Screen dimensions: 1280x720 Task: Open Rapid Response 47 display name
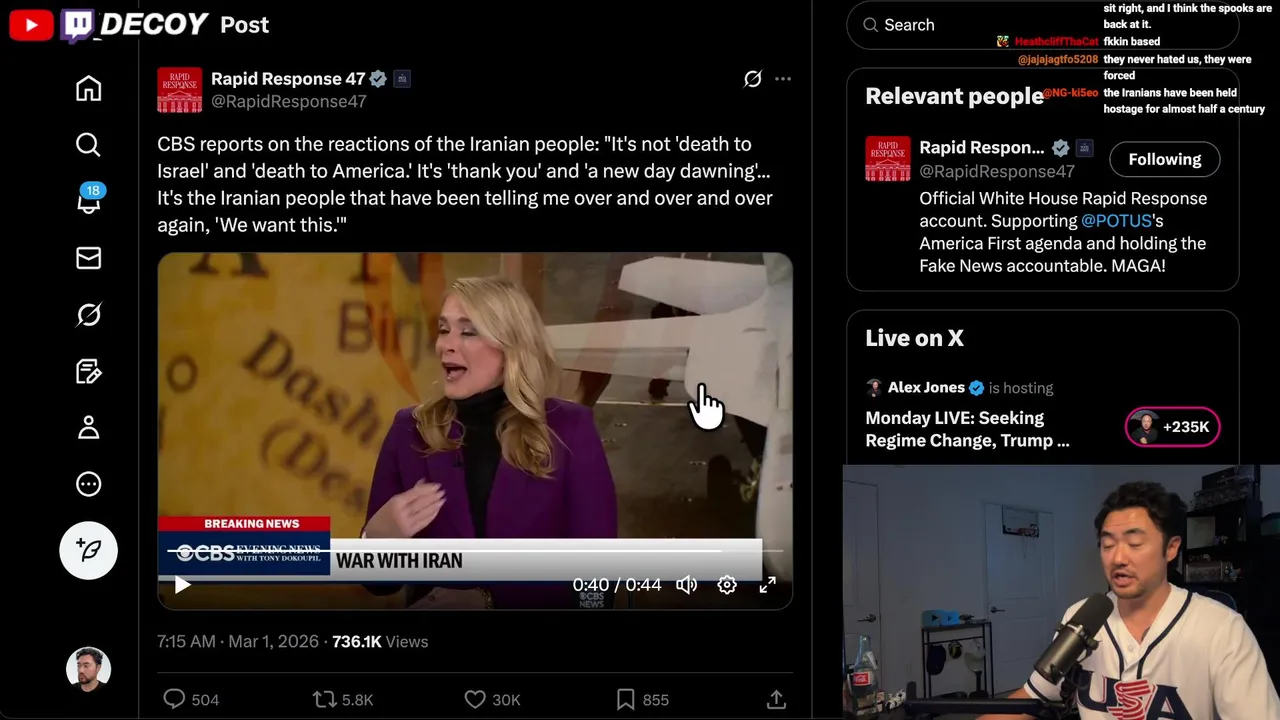point(288,78)
